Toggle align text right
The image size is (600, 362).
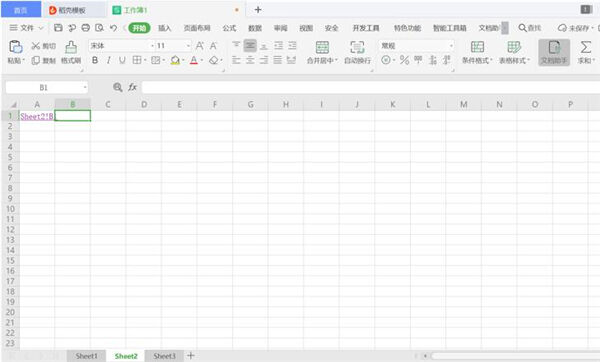coord(264,60)
